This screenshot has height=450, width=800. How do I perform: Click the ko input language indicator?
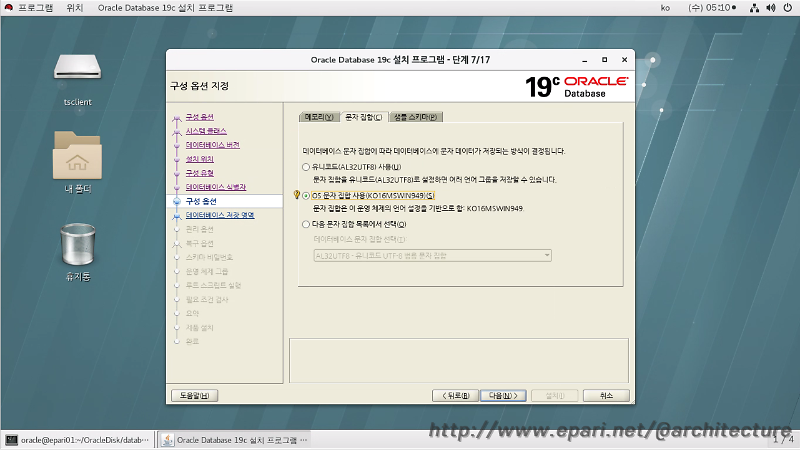[x=665, y=8]
